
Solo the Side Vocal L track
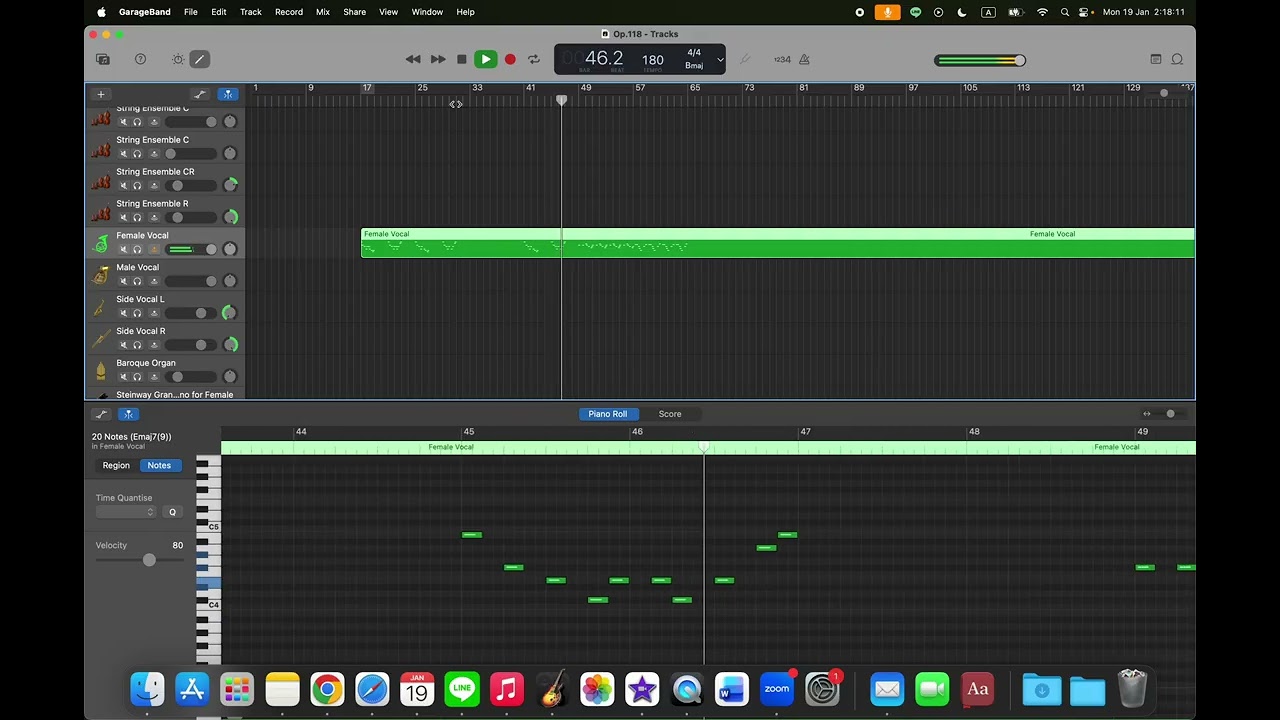[x=137, y=314]
